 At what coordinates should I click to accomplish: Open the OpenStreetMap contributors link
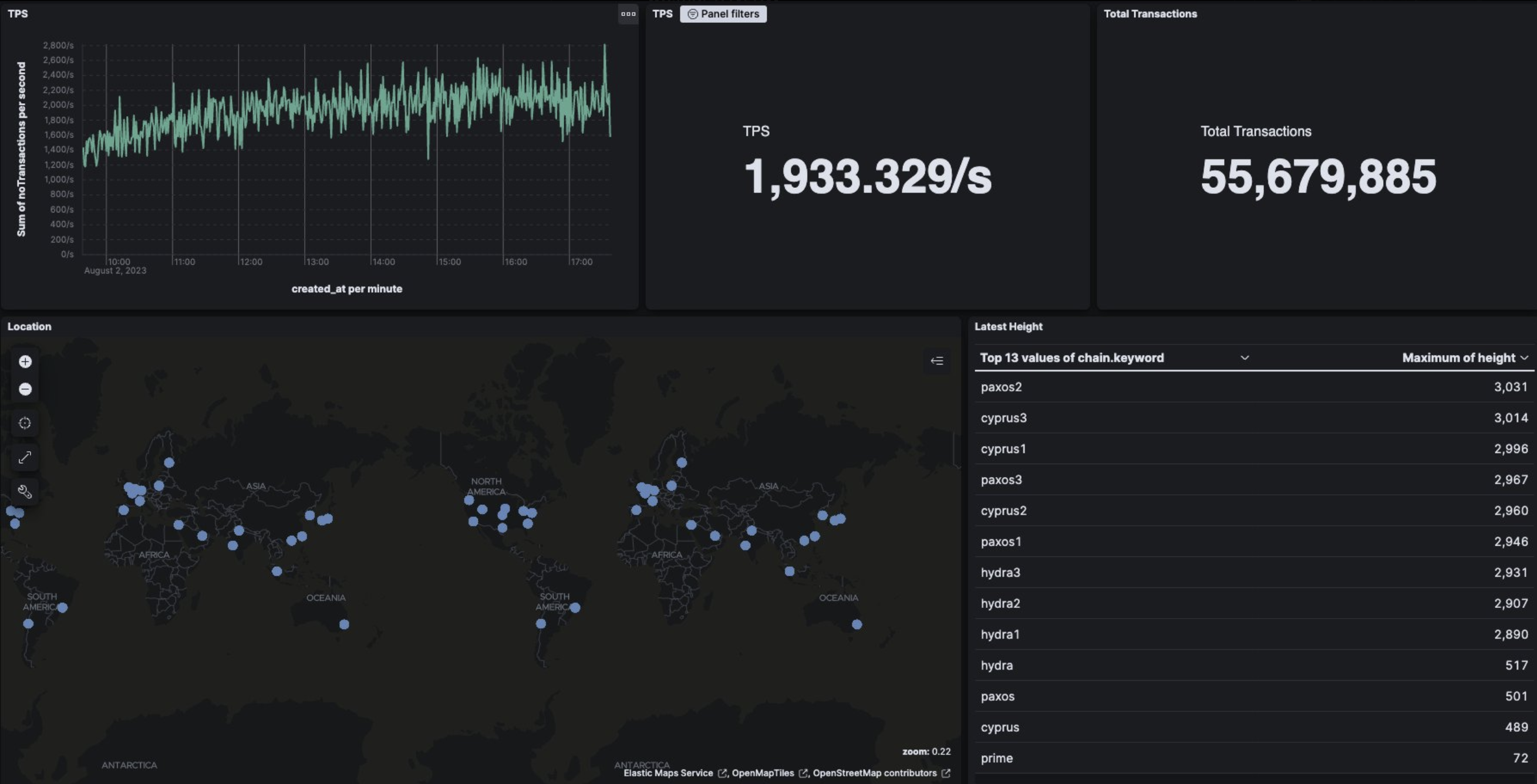(875, 773)
